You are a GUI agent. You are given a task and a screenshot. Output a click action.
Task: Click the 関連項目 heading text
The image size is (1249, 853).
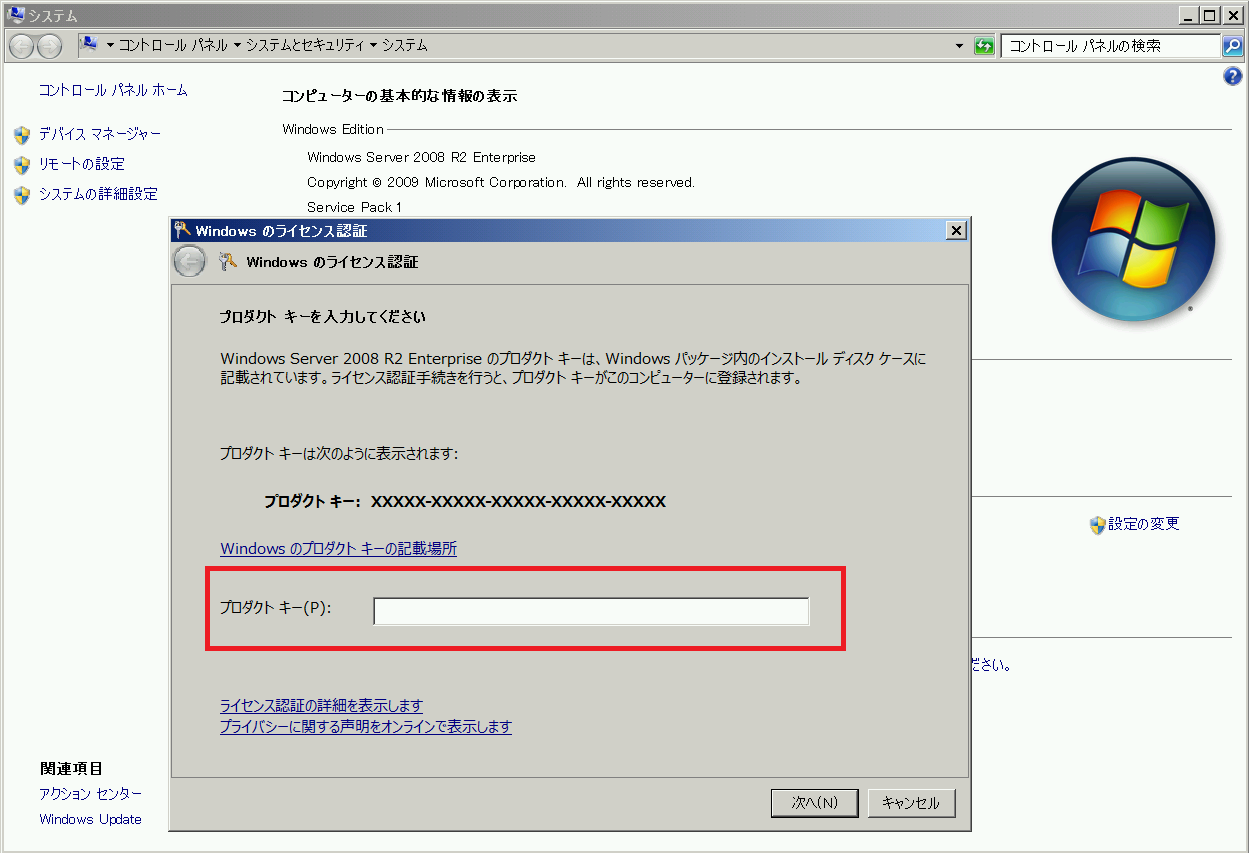pyautogui.click(x=71, y=769)
